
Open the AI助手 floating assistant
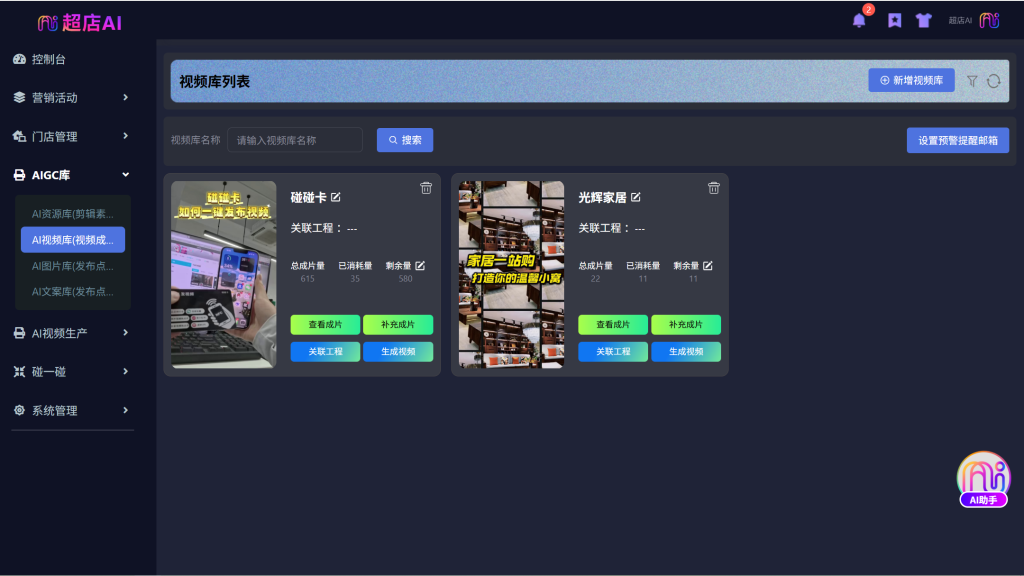[983, 479]
